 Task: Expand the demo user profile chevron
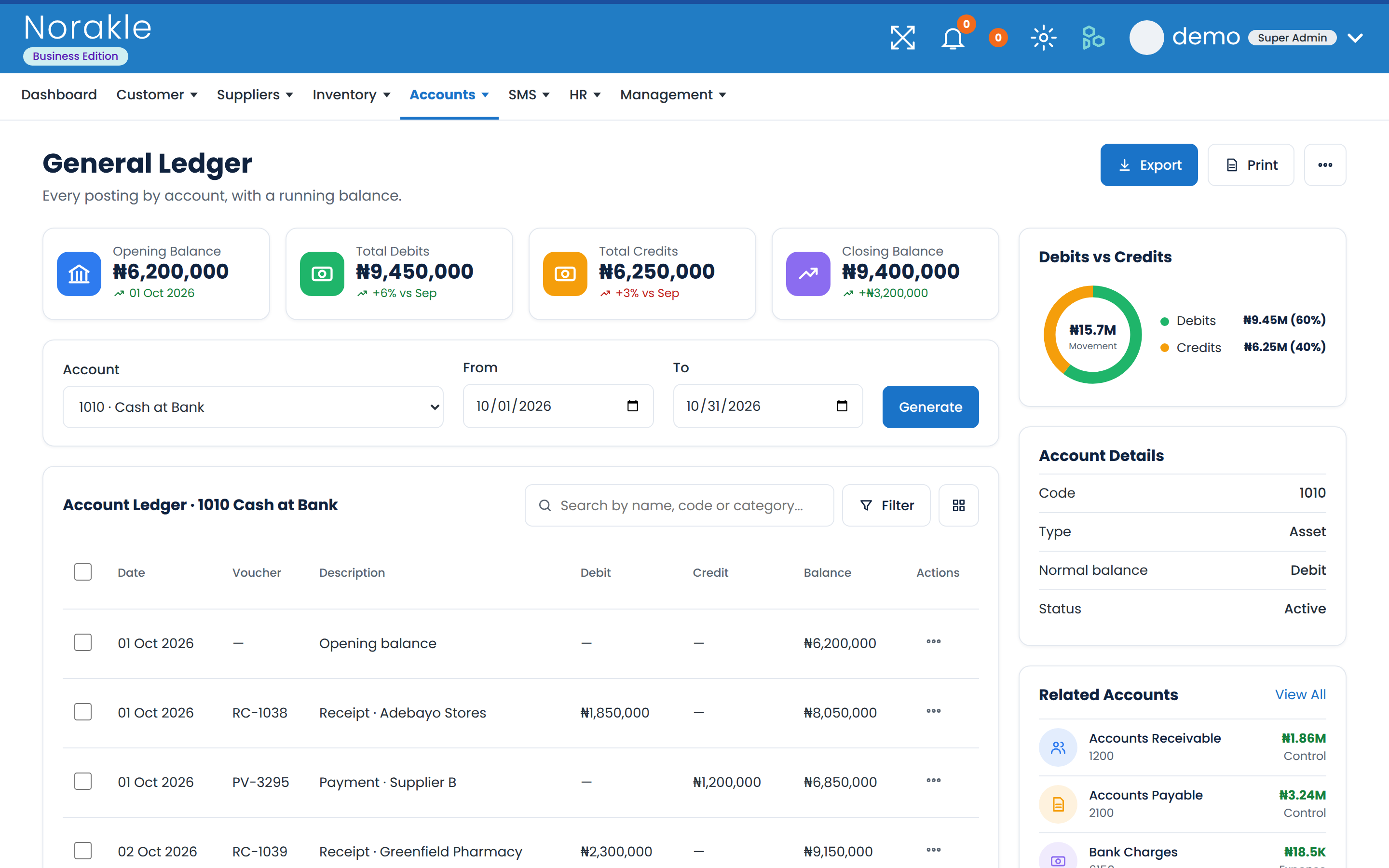[1355, 38]
